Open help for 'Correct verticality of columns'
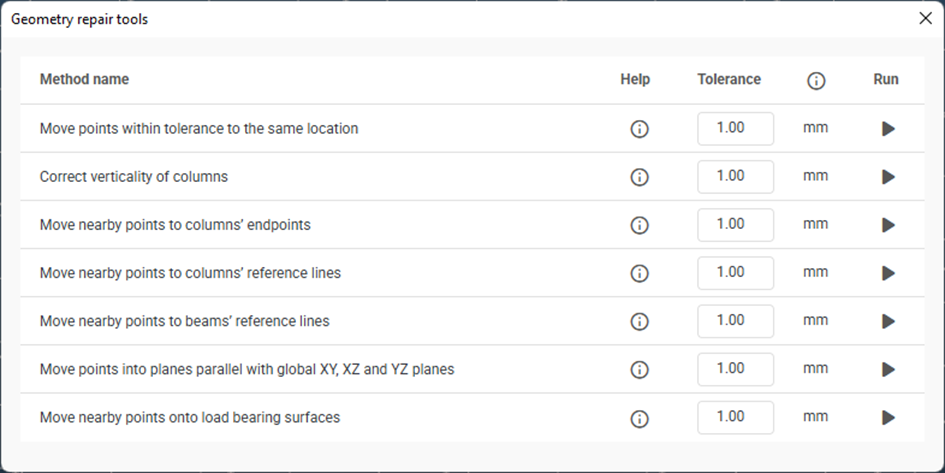 coord(640,177)
